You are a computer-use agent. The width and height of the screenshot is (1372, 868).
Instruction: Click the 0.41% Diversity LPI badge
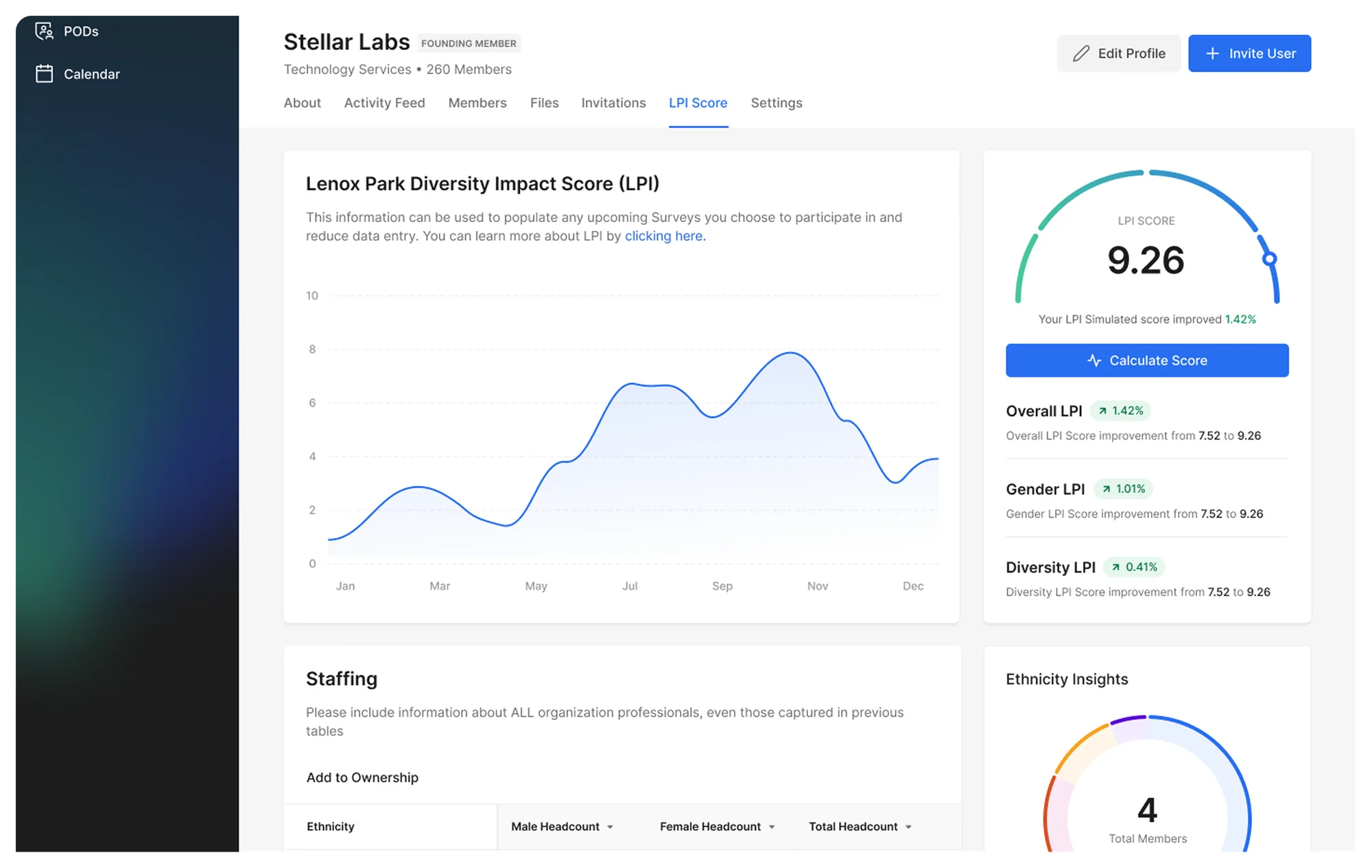tap(1134, 567)
